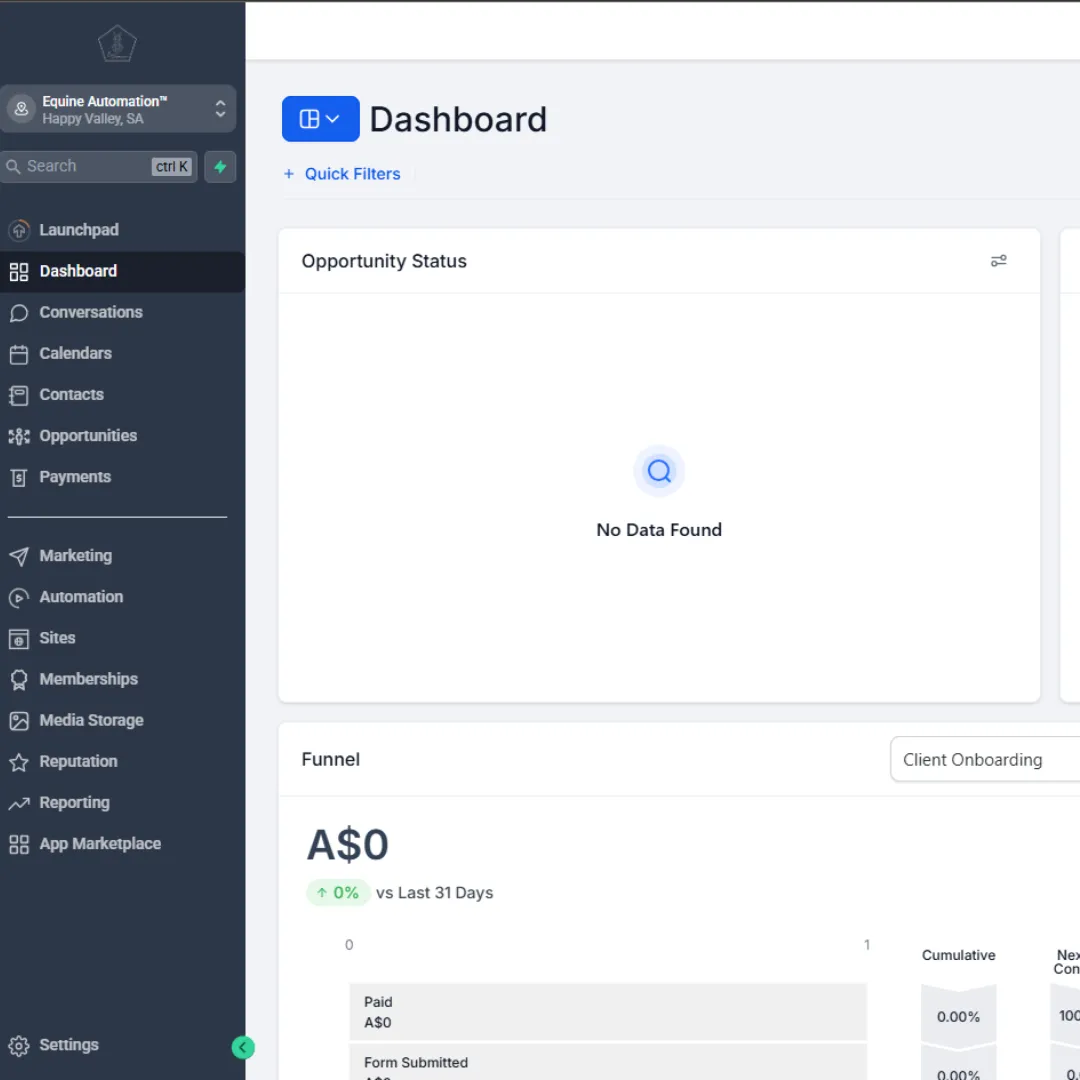The height and width of the screenshot is (1080, 1080).
Task: Click the search magnifier icon in sidebar
Action: click(x=13, y=167)
